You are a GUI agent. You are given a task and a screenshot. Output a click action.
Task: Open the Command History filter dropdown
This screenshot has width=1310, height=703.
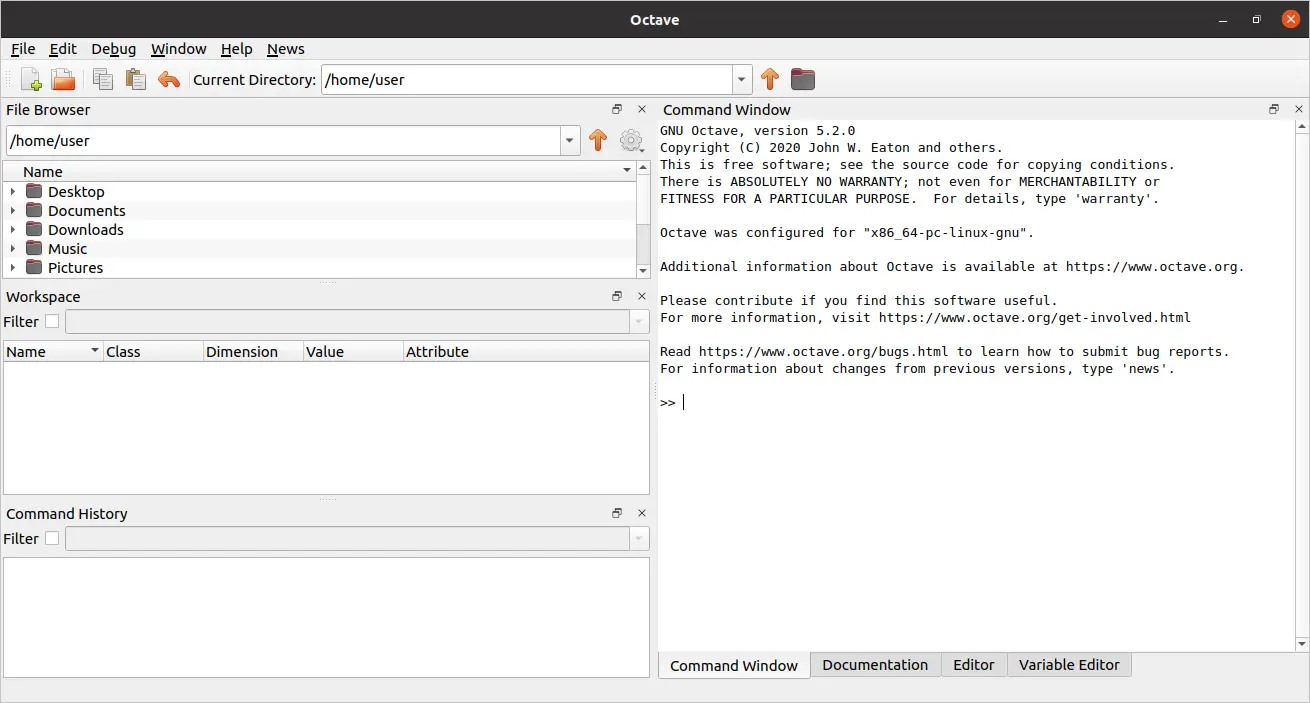pos(639,539)
